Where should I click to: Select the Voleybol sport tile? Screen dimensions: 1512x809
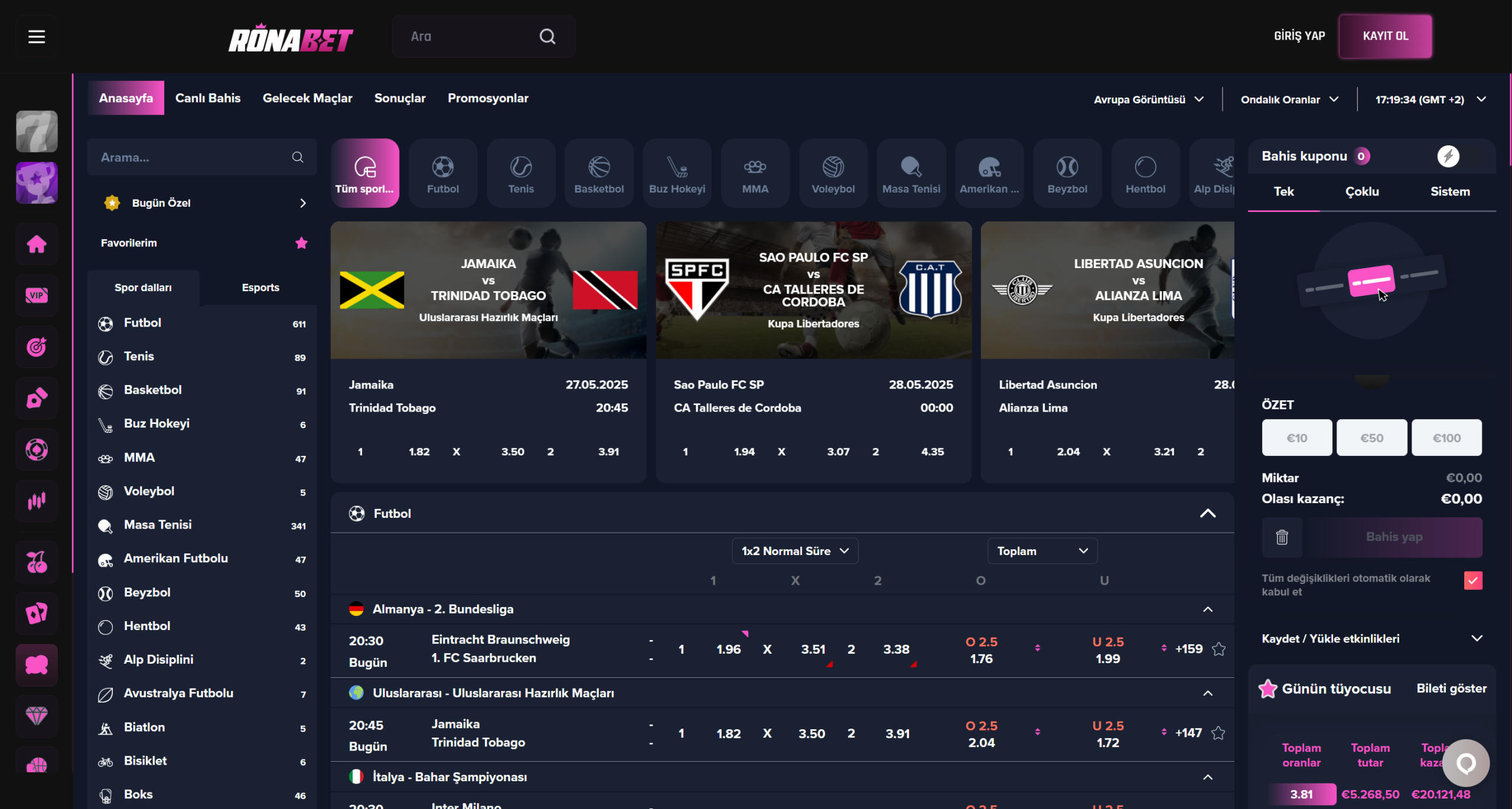pyautogui.click(x=833, y=173)
